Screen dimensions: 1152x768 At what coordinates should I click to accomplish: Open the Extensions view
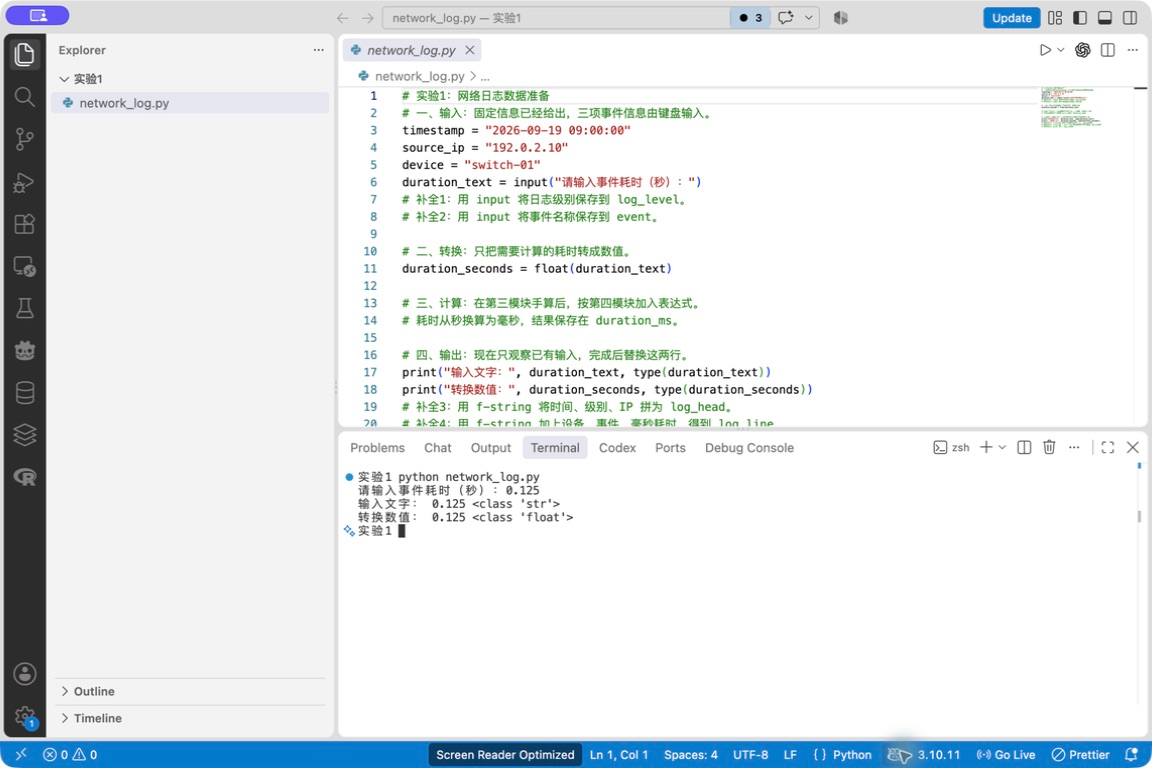click(24, 223)
